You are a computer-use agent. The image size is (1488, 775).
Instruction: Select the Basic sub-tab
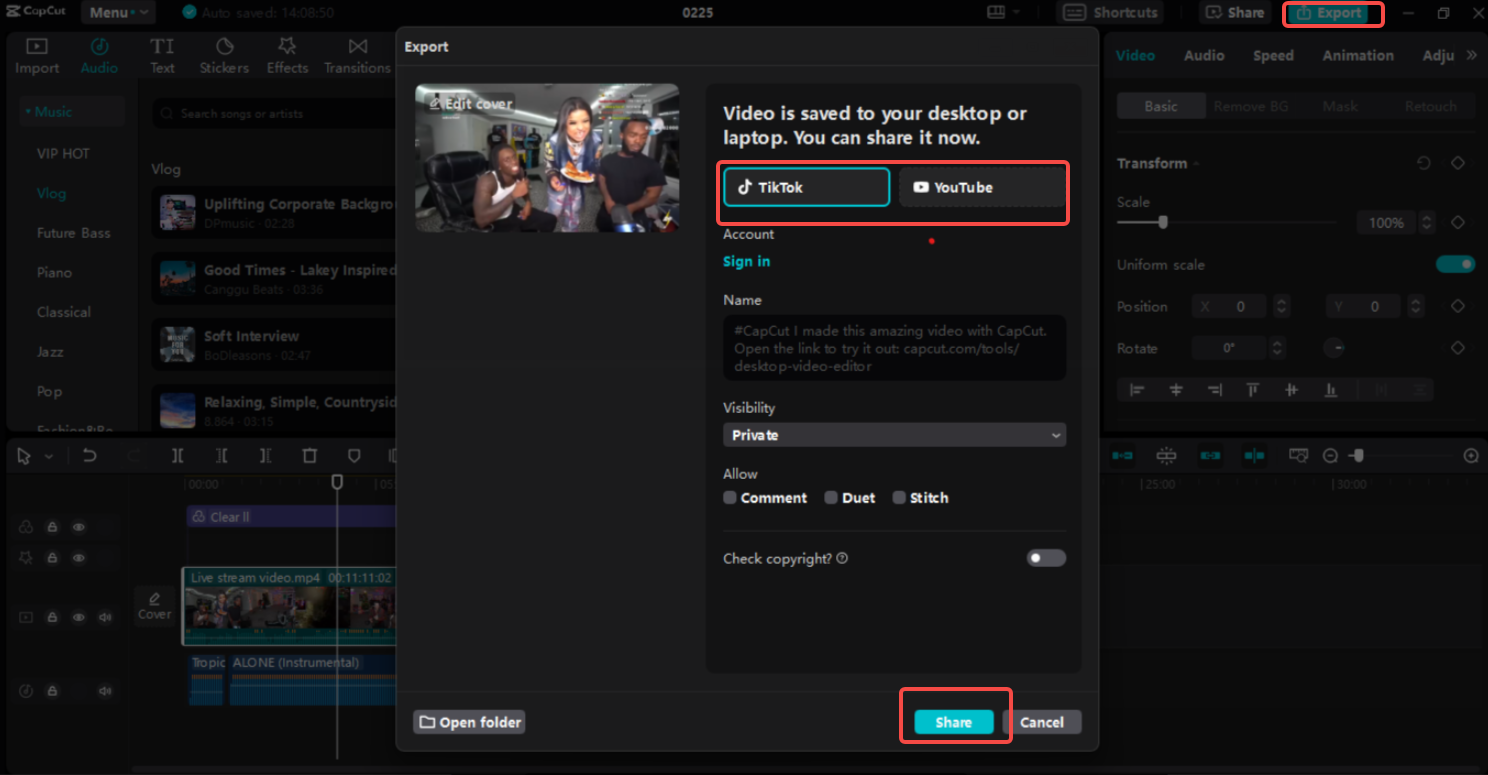coord(1161,106)
